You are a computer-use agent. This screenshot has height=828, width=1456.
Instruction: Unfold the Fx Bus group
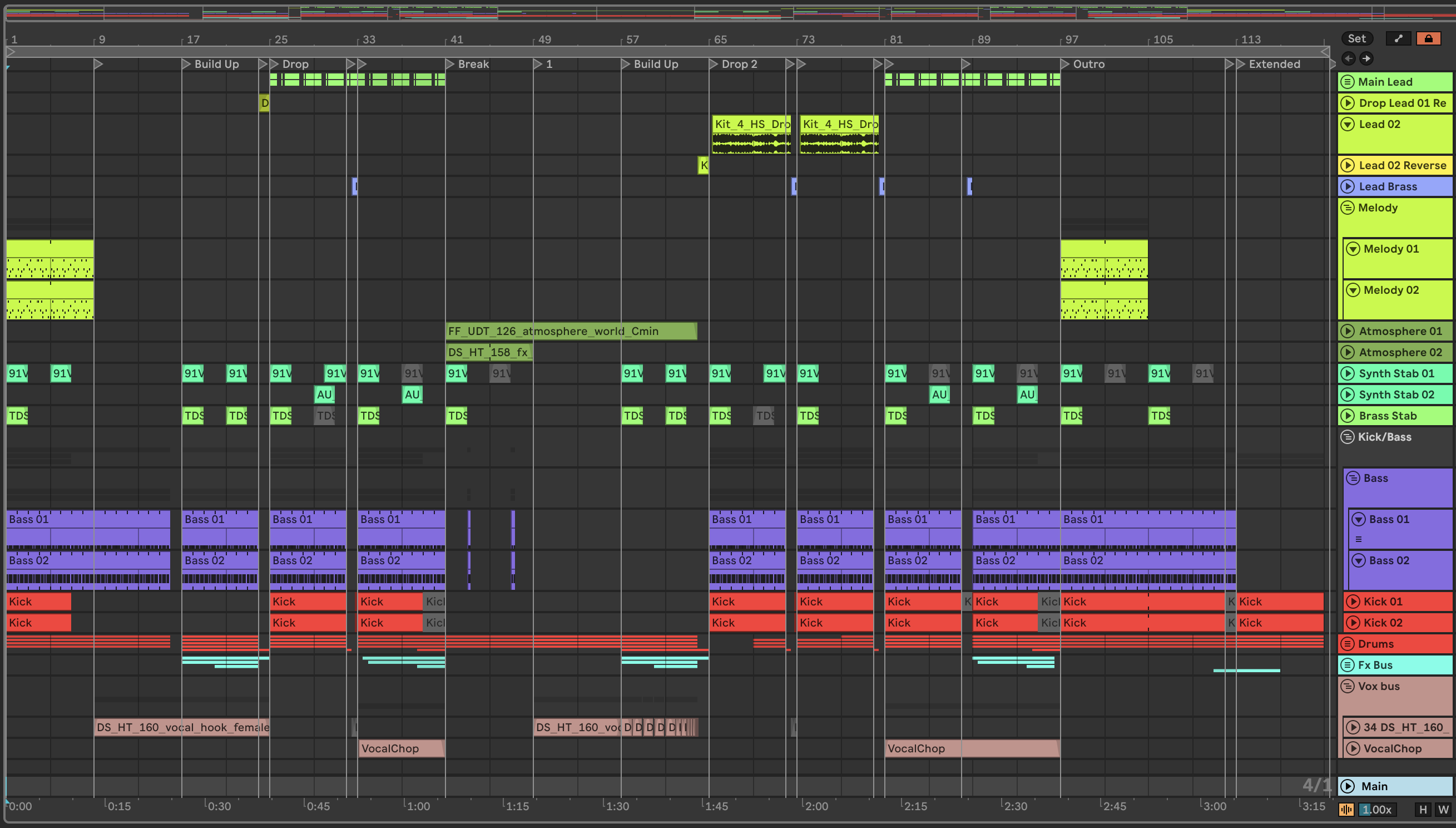[x=1347, y=665]
